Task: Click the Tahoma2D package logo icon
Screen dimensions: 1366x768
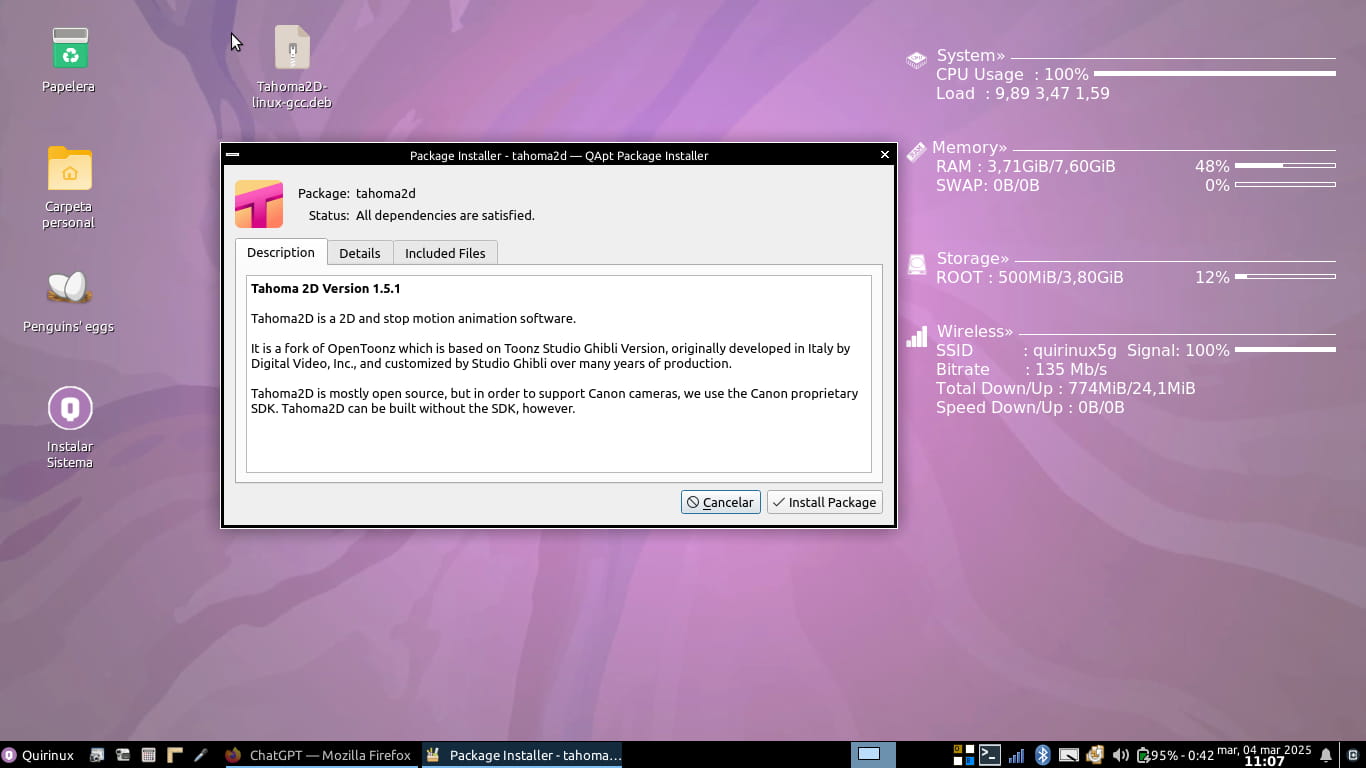Action: (259, 204)
